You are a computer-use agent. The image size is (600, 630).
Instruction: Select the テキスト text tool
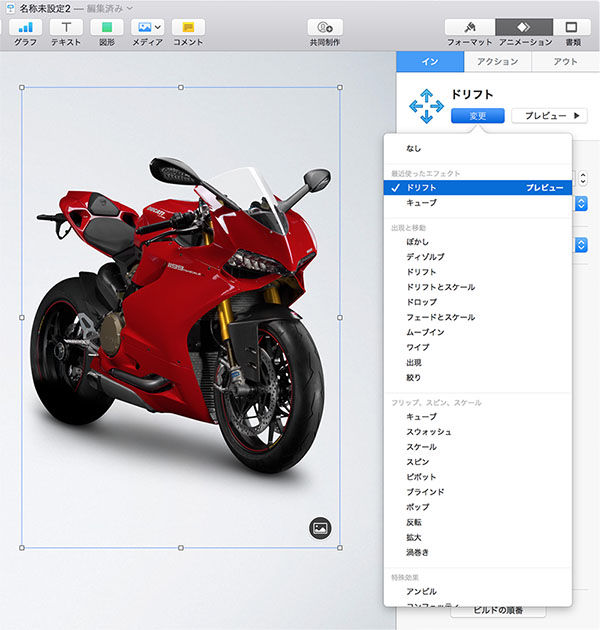tap(66, 27)
